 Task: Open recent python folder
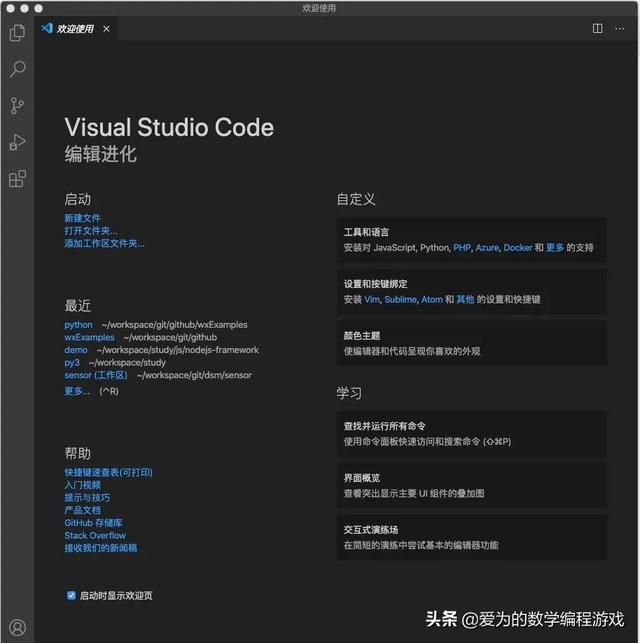point(78,324)
